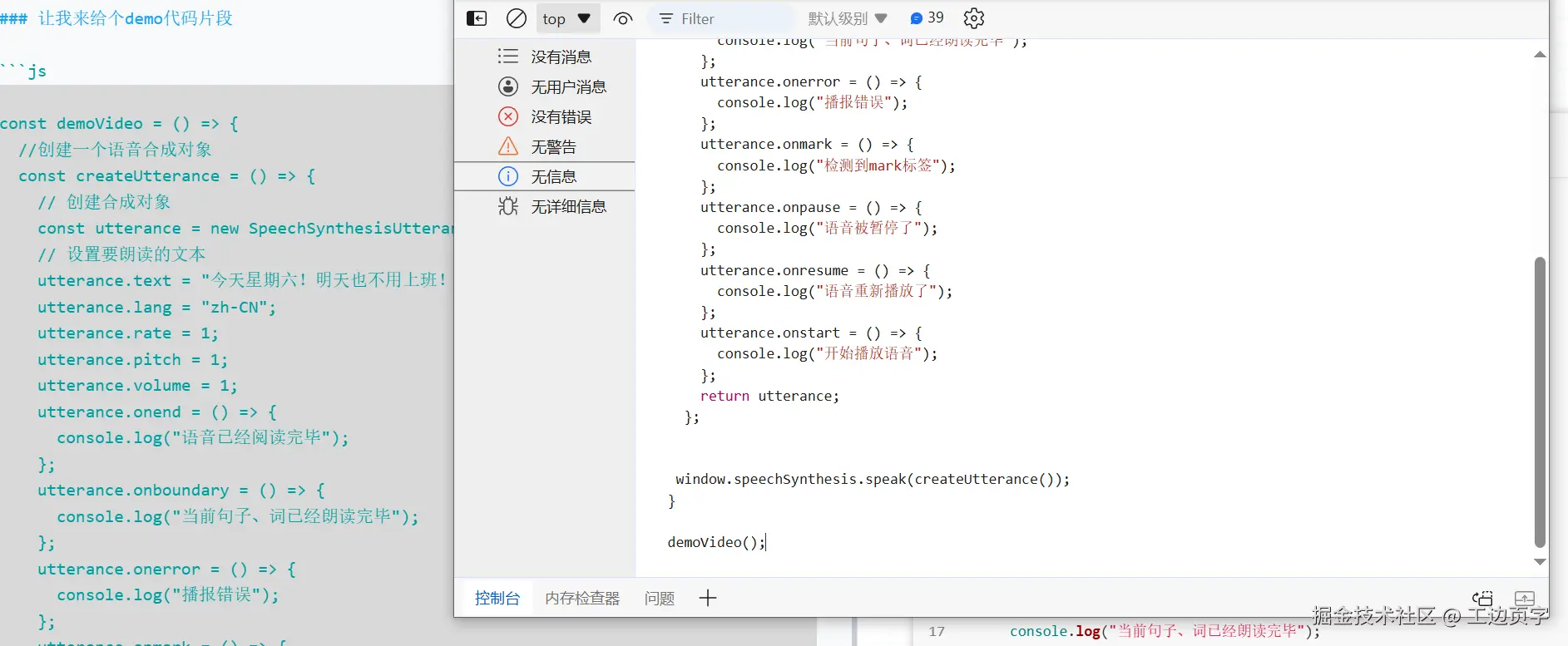Open console settings gear icon

click(974, 18)
